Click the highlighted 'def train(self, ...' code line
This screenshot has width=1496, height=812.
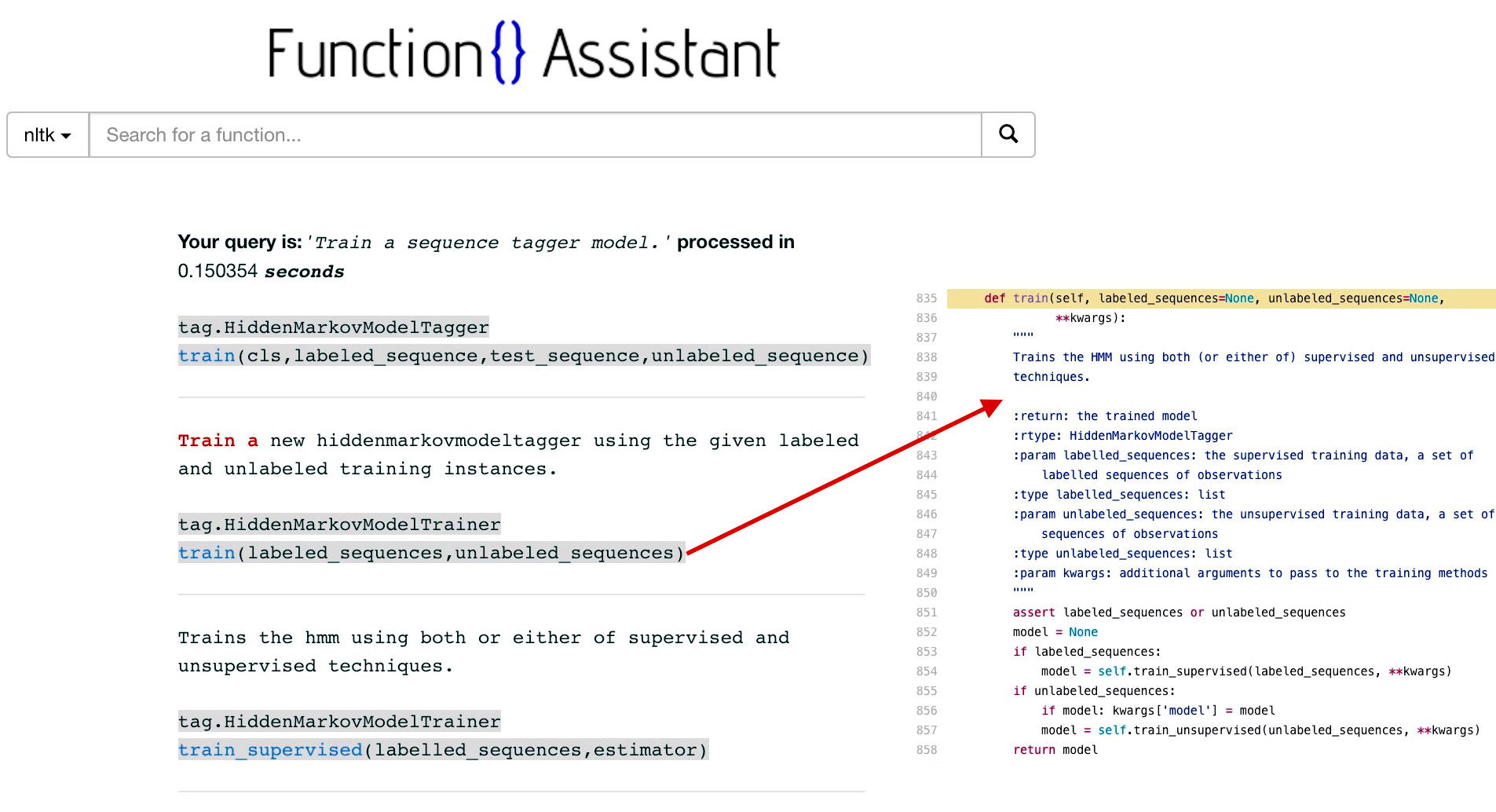1221,298
